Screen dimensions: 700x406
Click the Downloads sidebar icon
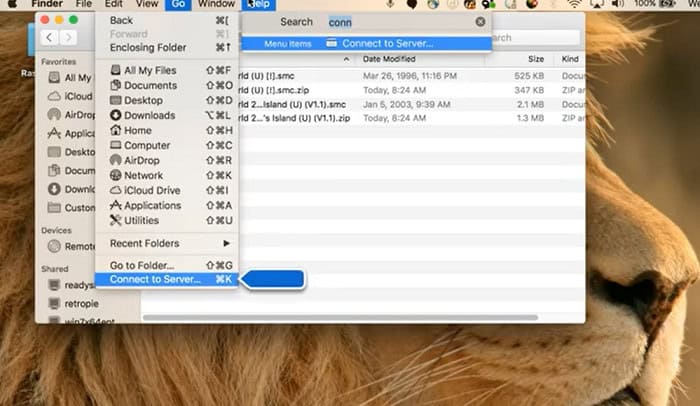[54, 189]
